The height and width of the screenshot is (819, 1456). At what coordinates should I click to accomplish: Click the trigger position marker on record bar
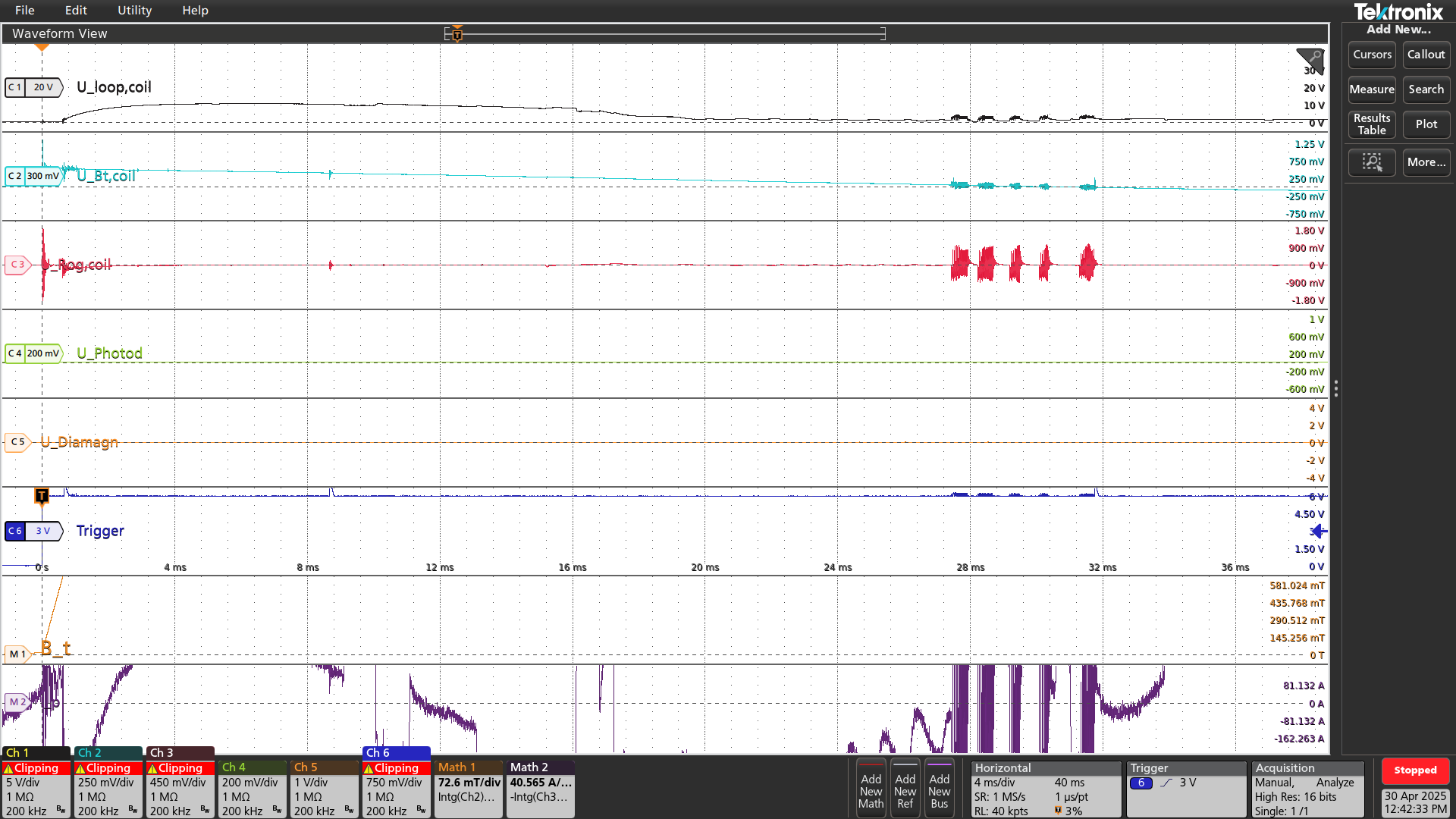pos(457,34)
